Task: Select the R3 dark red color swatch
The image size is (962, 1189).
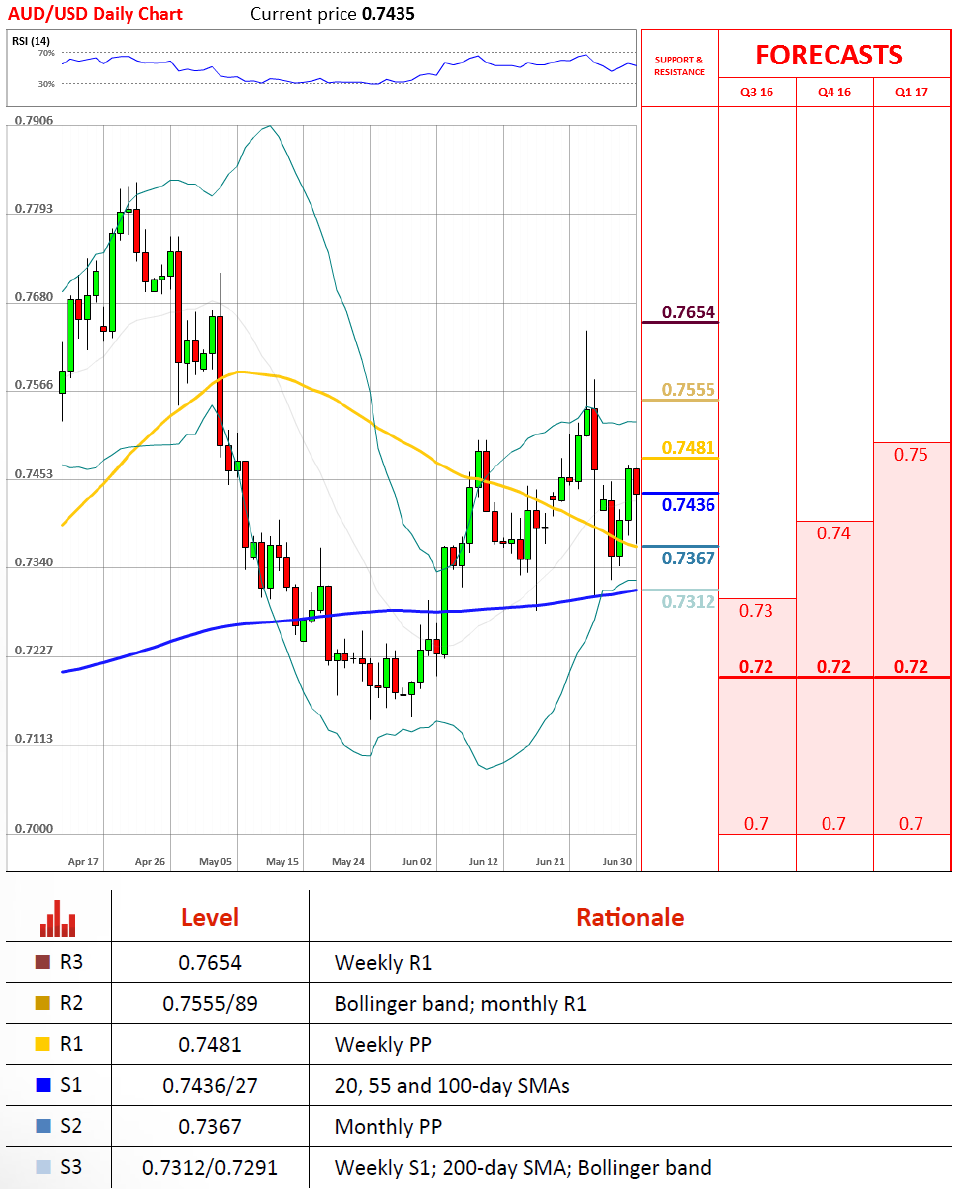Action: point(43,962)
